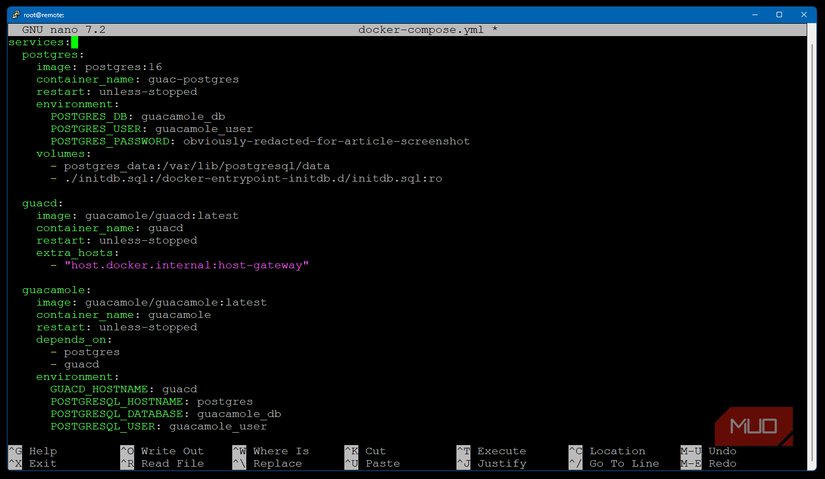The image size is (825, 479).
Task: Click the ^R Read File shortcut
Action: click(x=162, y=464)
